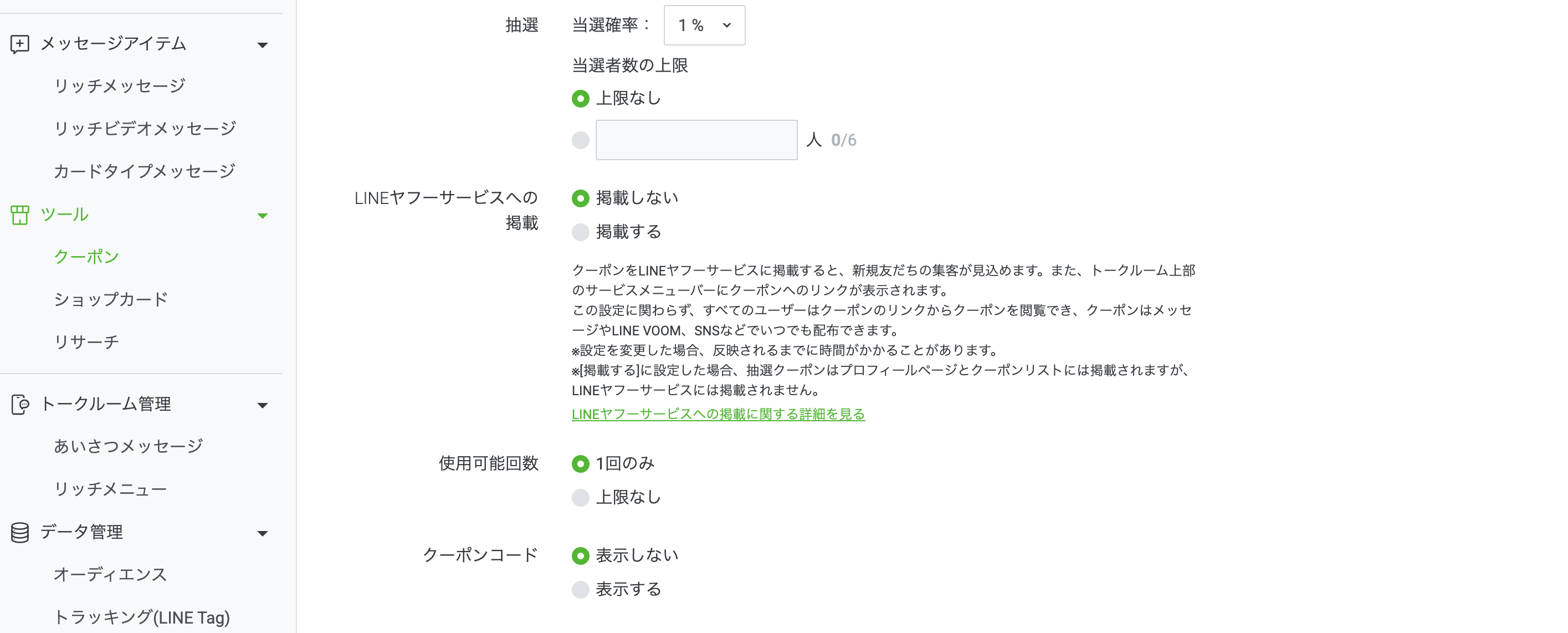
Task: Open the 当選確率 percentage dropdown
Action: click(704, 25)
